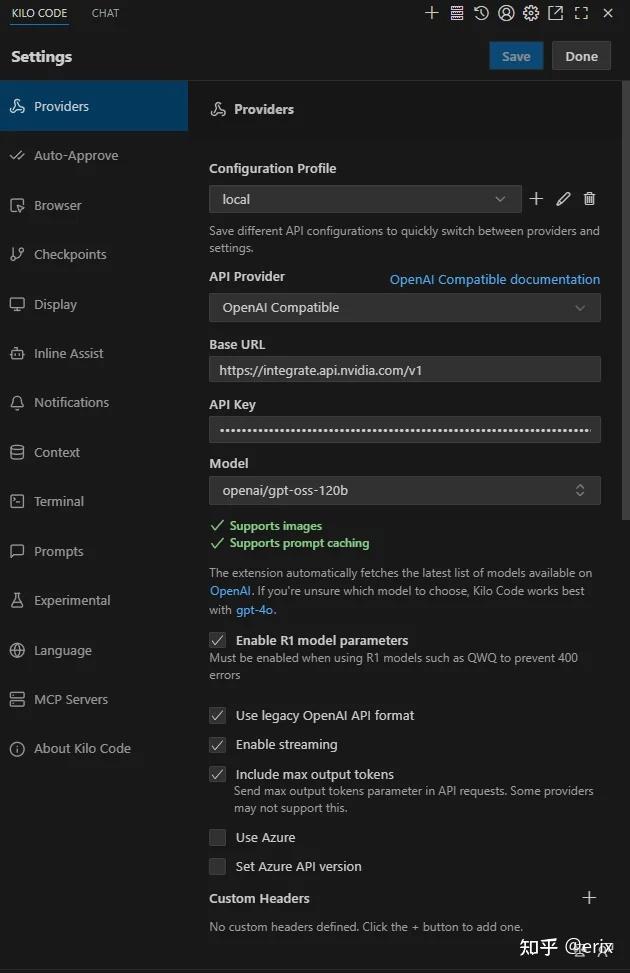Uncheck Enable R1 model parameters
The image size is (630, 973).
(217, 640)
